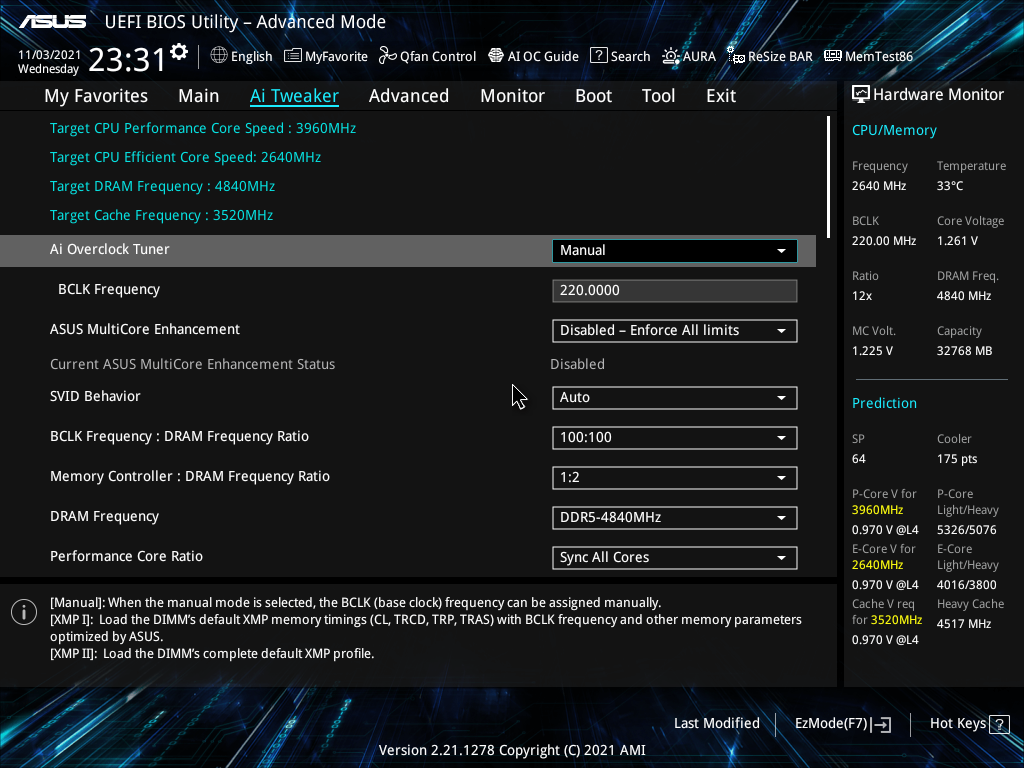Select the Ai Overclock Tuner row label
1024x768 pixels.
pos(110,249)
